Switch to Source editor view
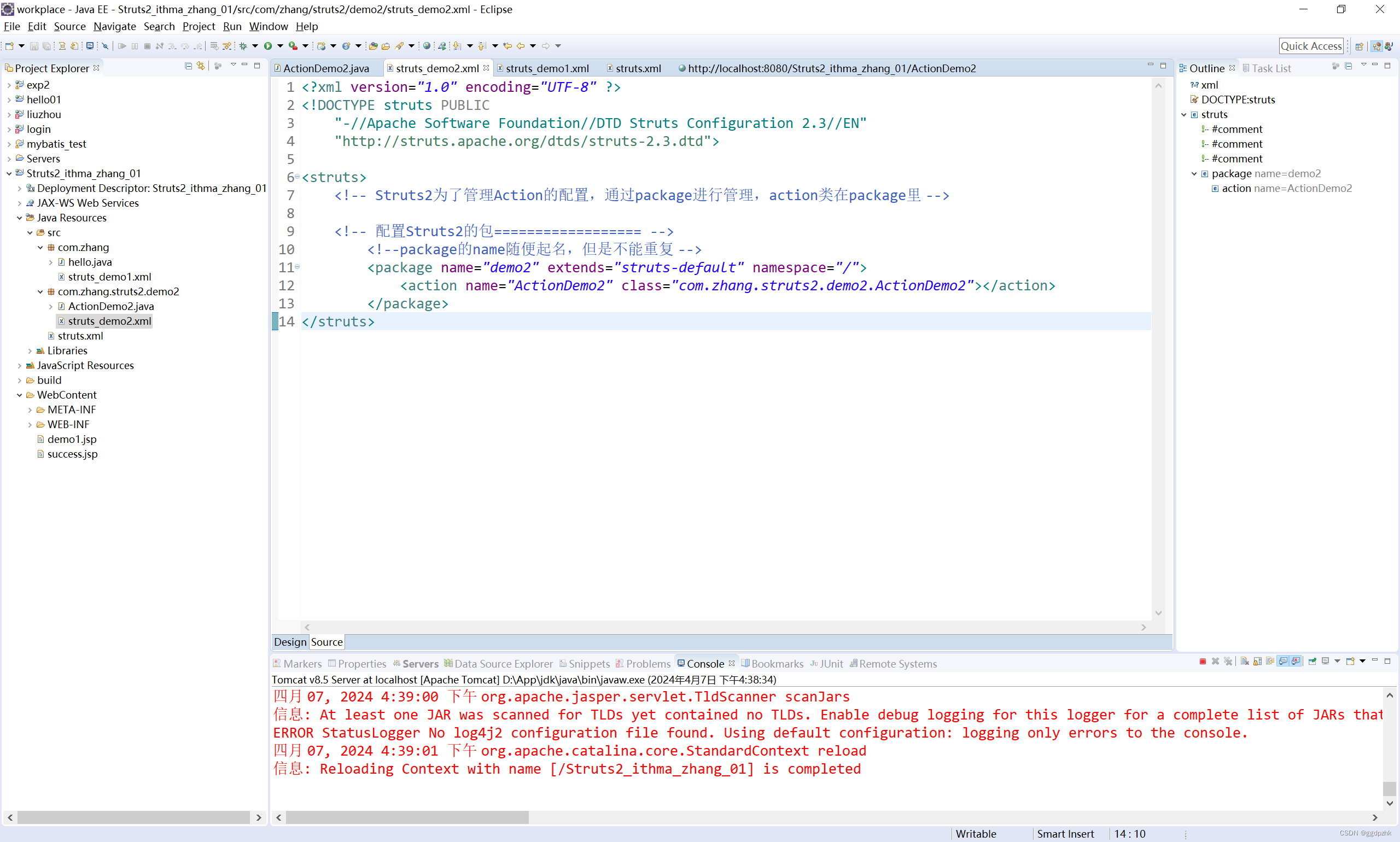This screenshot has width=1400, height=842. pos(327,642)
